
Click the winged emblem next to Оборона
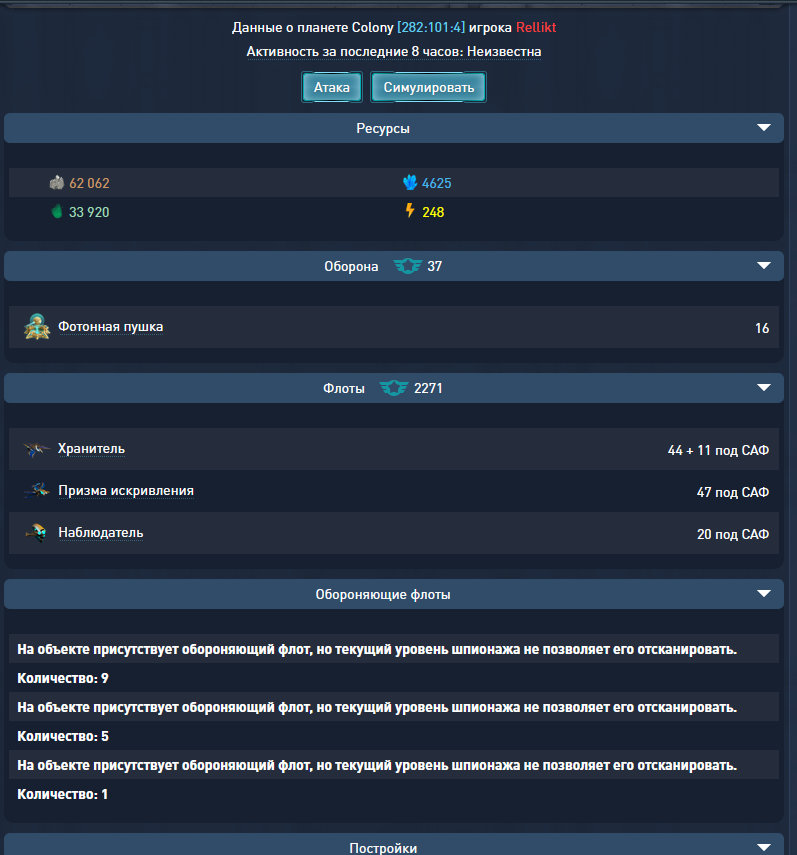pyautogui.click(x=407, y=266)
